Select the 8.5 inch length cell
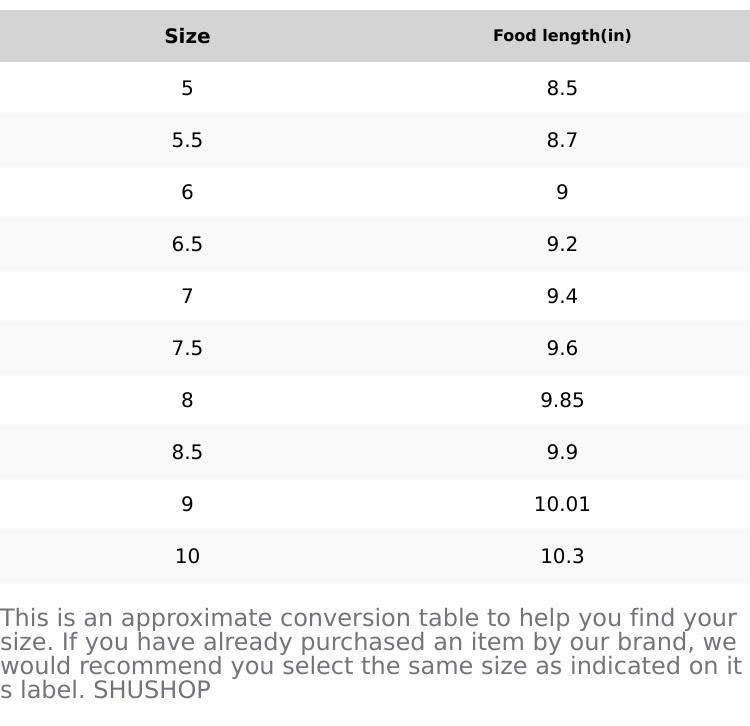The width and height of the screenshot is (750, 726). pos(562,88)
